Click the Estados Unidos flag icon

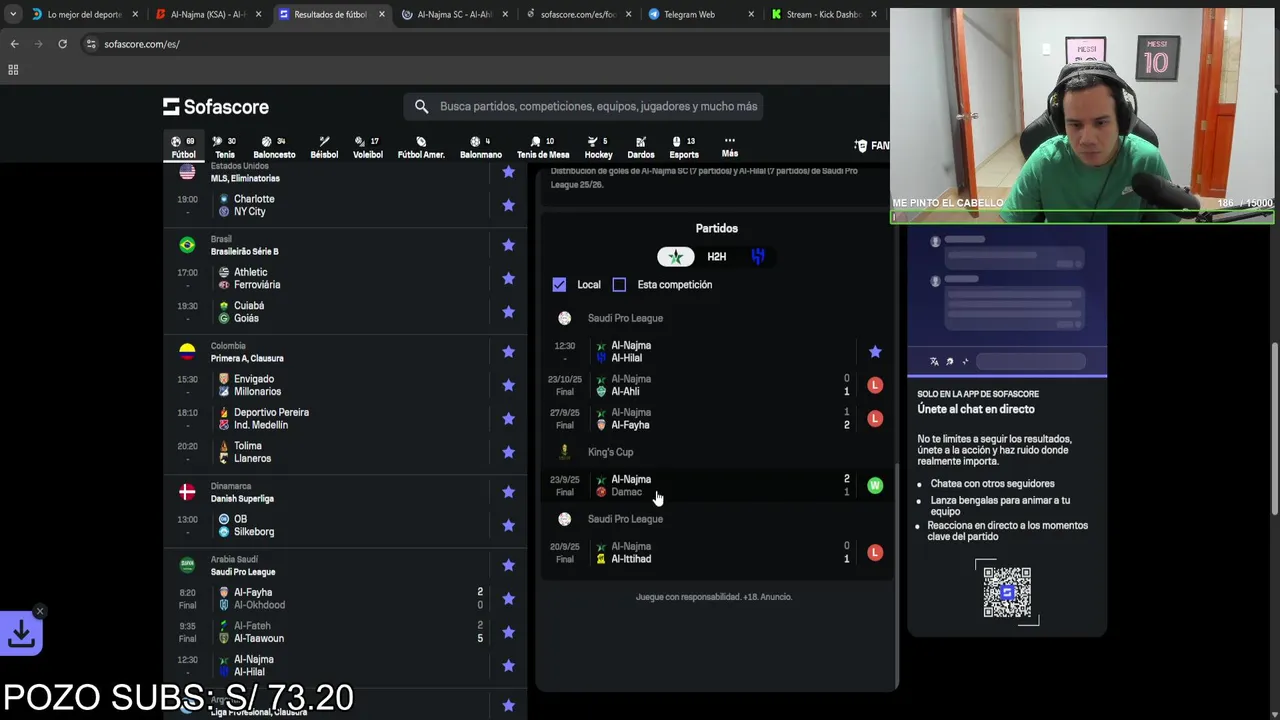[x=187, y=172]
